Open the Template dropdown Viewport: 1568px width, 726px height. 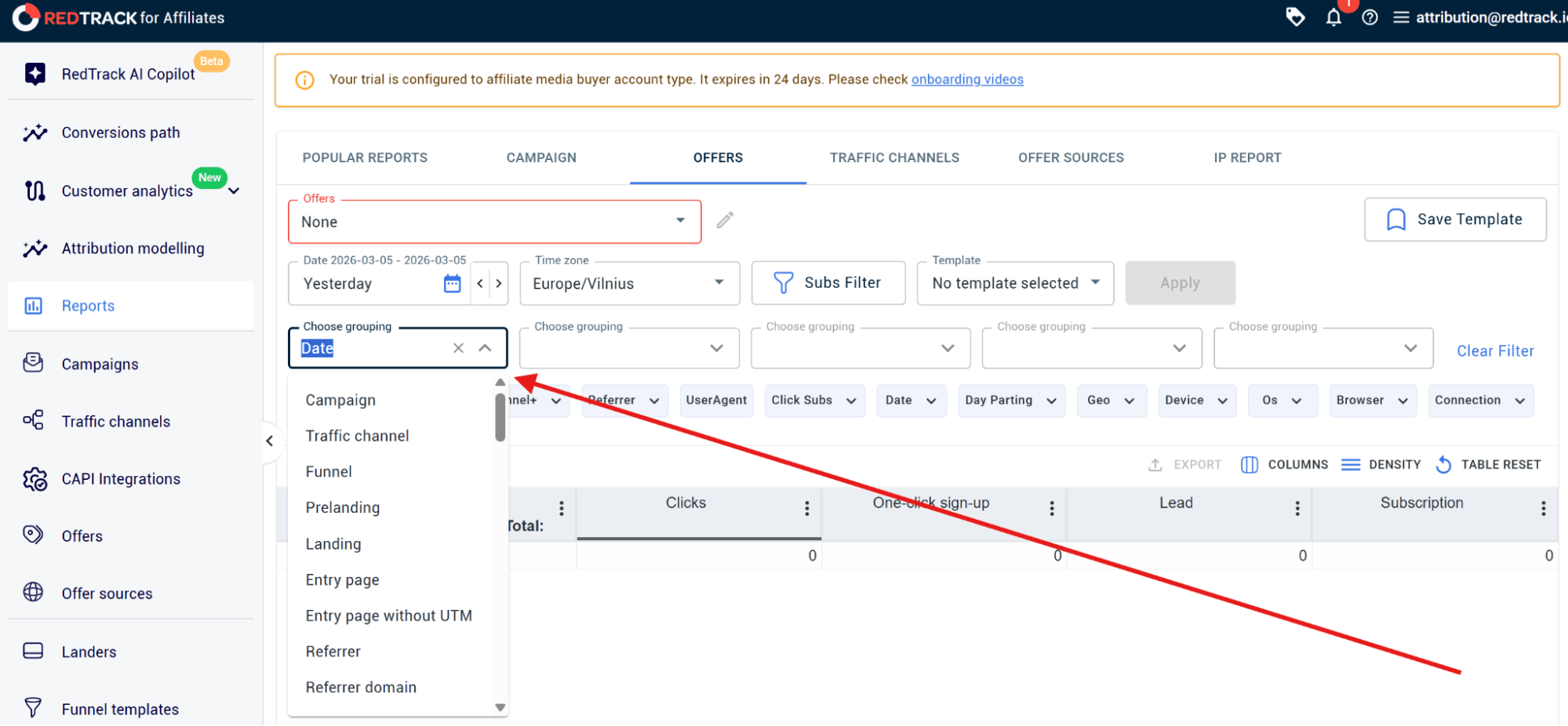click(x=1015, y=283)
